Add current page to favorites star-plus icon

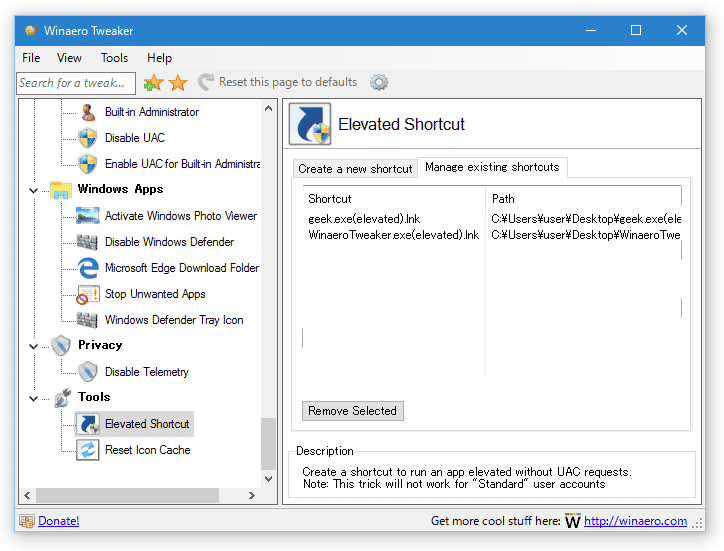tap(153, 83)
